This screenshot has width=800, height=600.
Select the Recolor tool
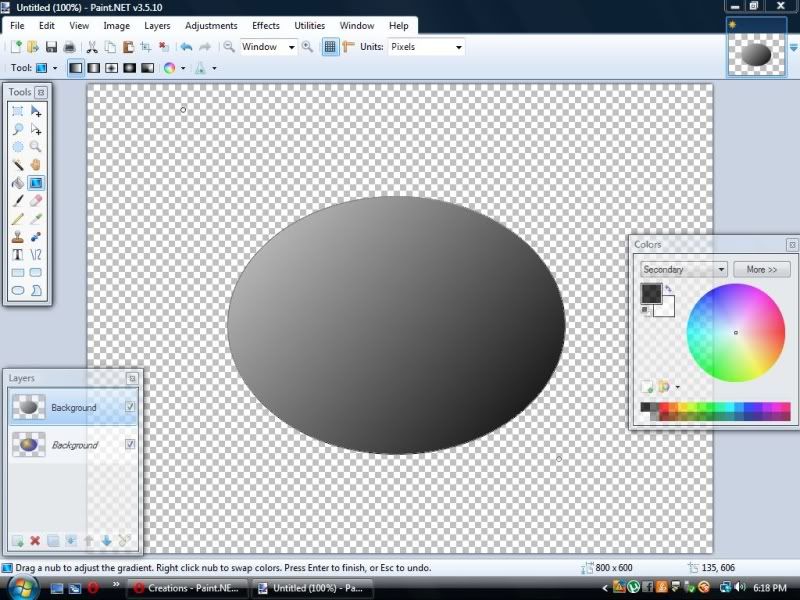(x=36, y=236)
